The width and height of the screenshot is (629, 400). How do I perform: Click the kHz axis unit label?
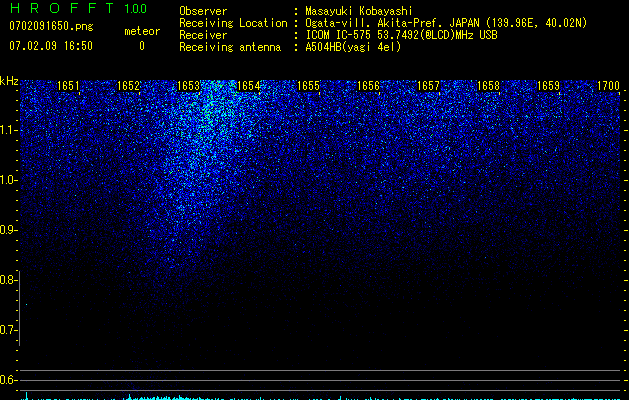(9, 81)
